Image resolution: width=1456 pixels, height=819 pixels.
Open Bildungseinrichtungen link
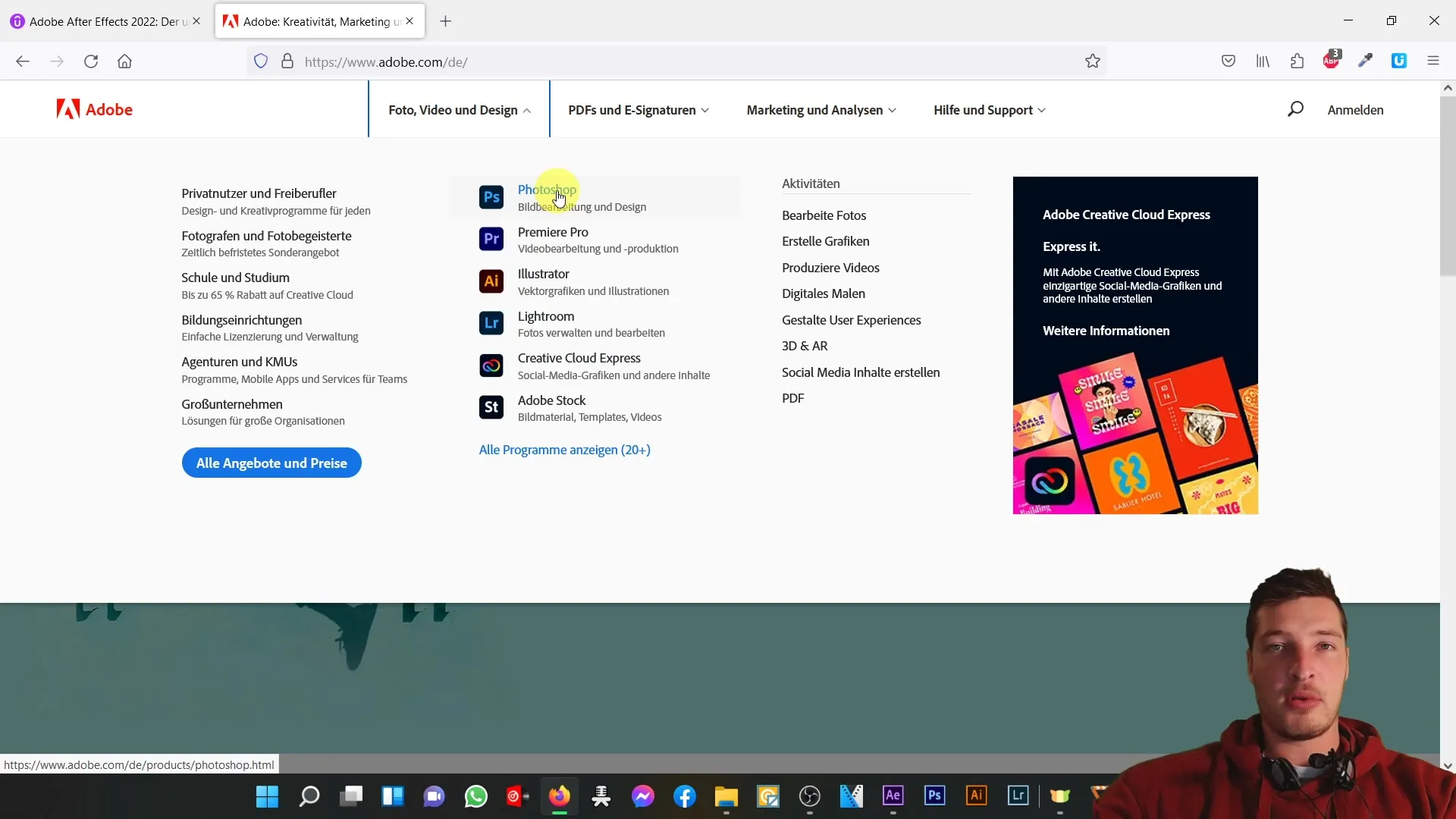(241, 320)
